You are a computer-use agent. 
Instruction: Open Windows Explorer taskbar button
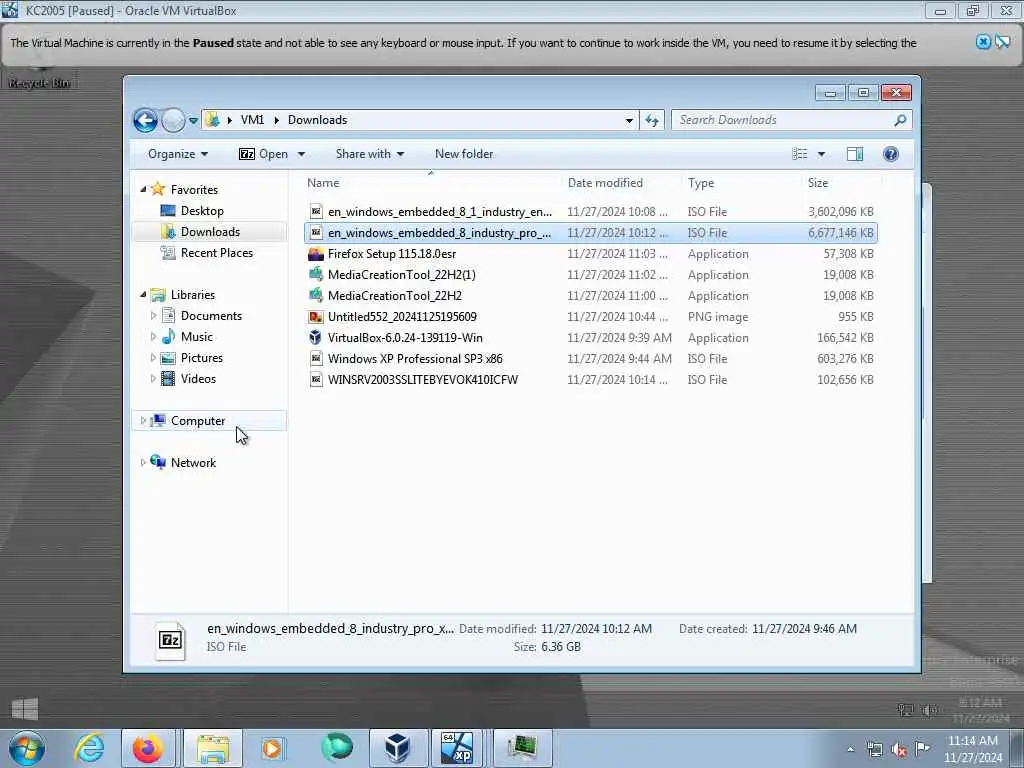(213, 748)
